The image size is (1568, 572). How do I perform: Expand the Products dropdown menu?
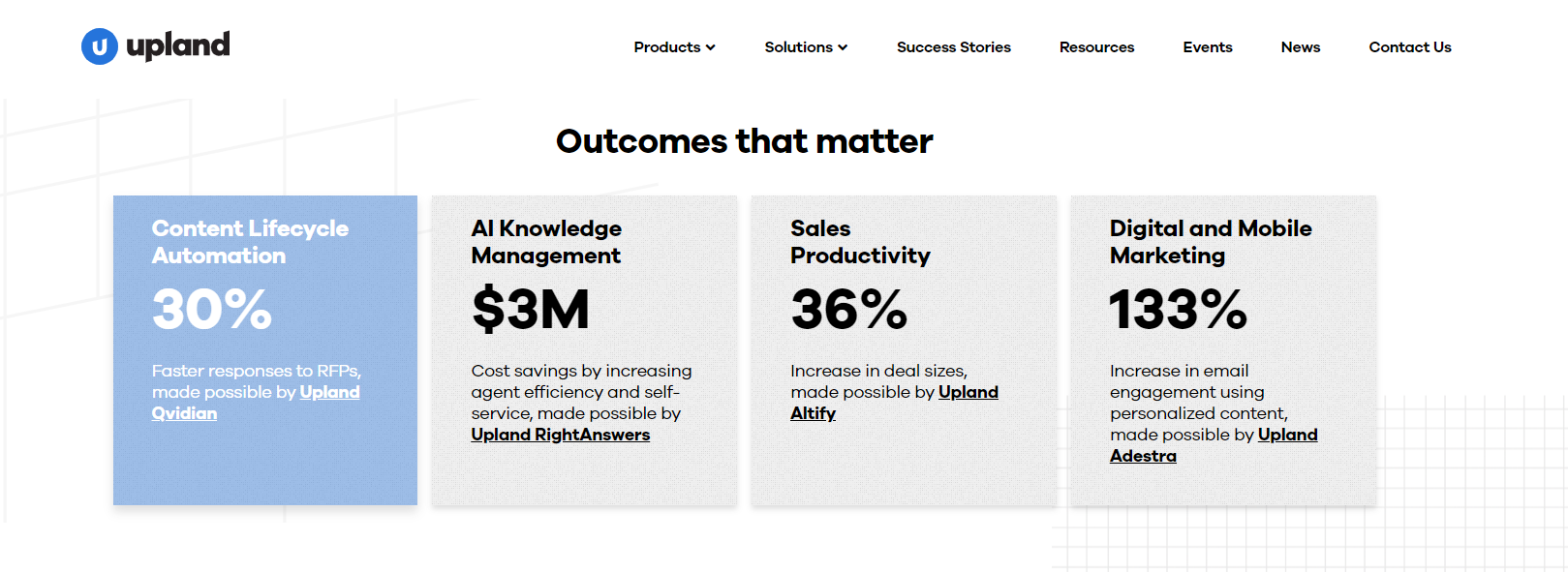point(667,46)
